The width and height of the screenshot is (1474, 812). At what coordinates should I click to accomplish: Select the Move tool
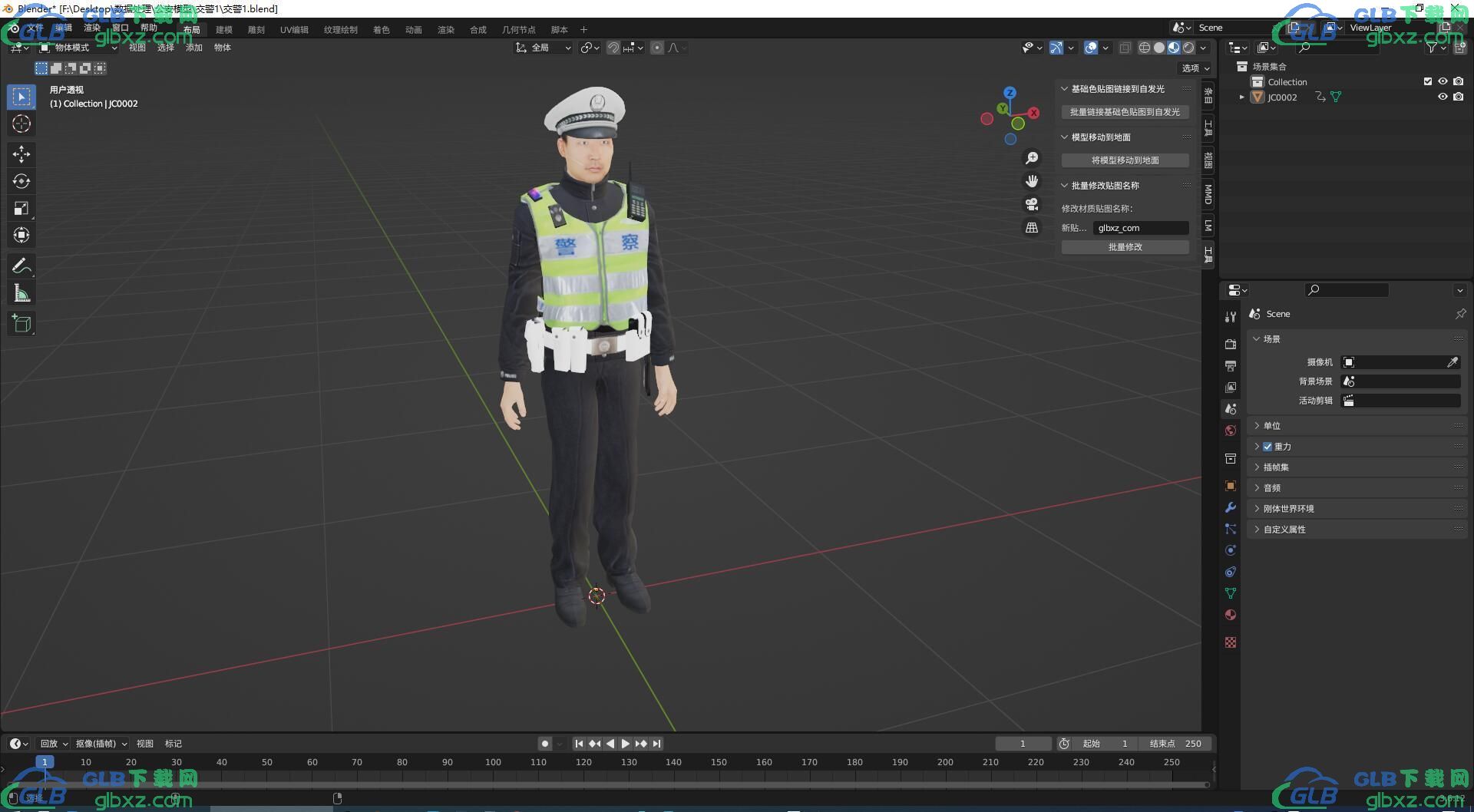tap(21, 154)
